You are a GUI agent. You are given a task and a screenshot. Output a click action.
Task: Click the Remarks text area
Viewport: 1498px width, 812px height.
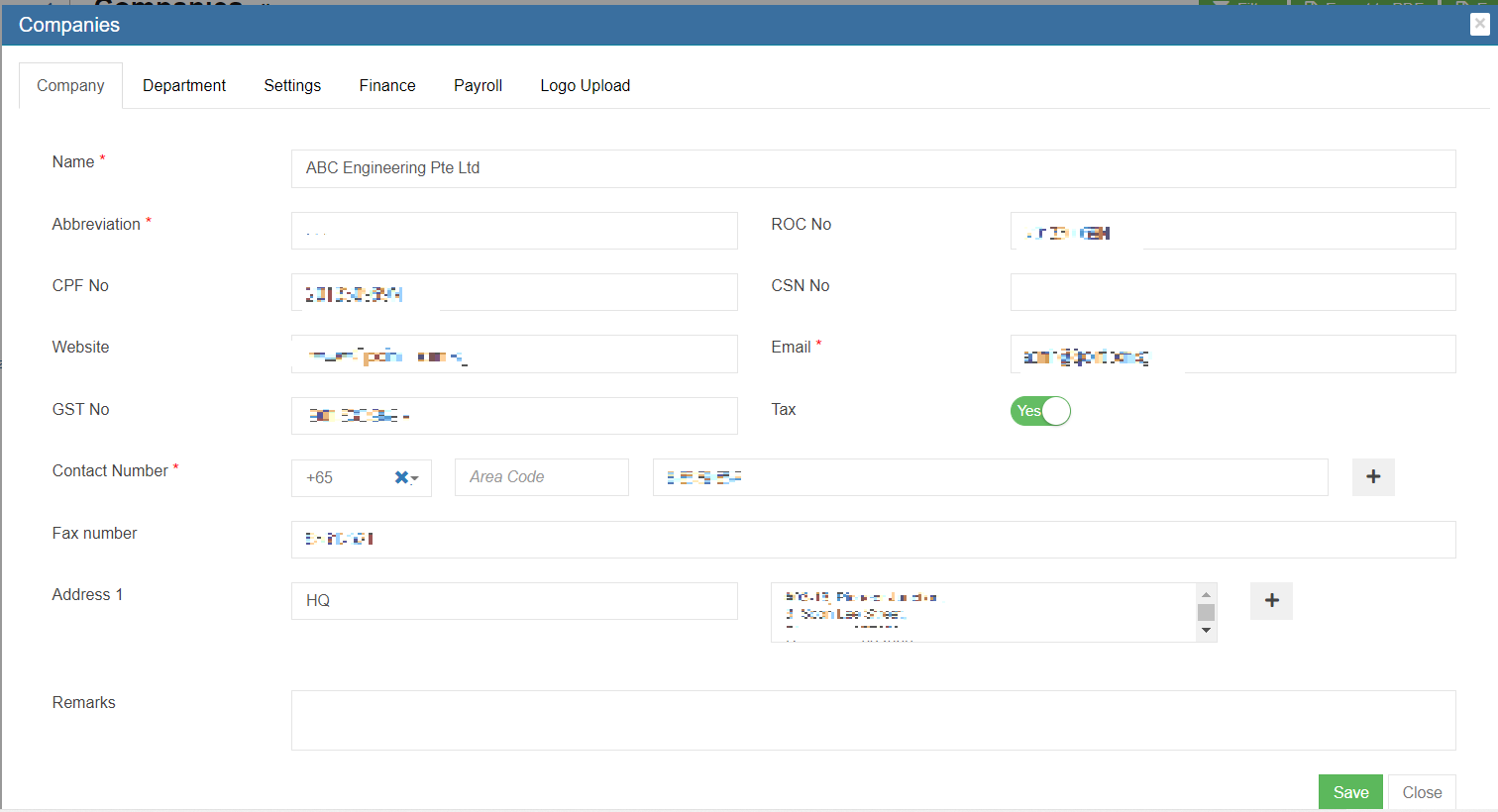coord(872,720)
